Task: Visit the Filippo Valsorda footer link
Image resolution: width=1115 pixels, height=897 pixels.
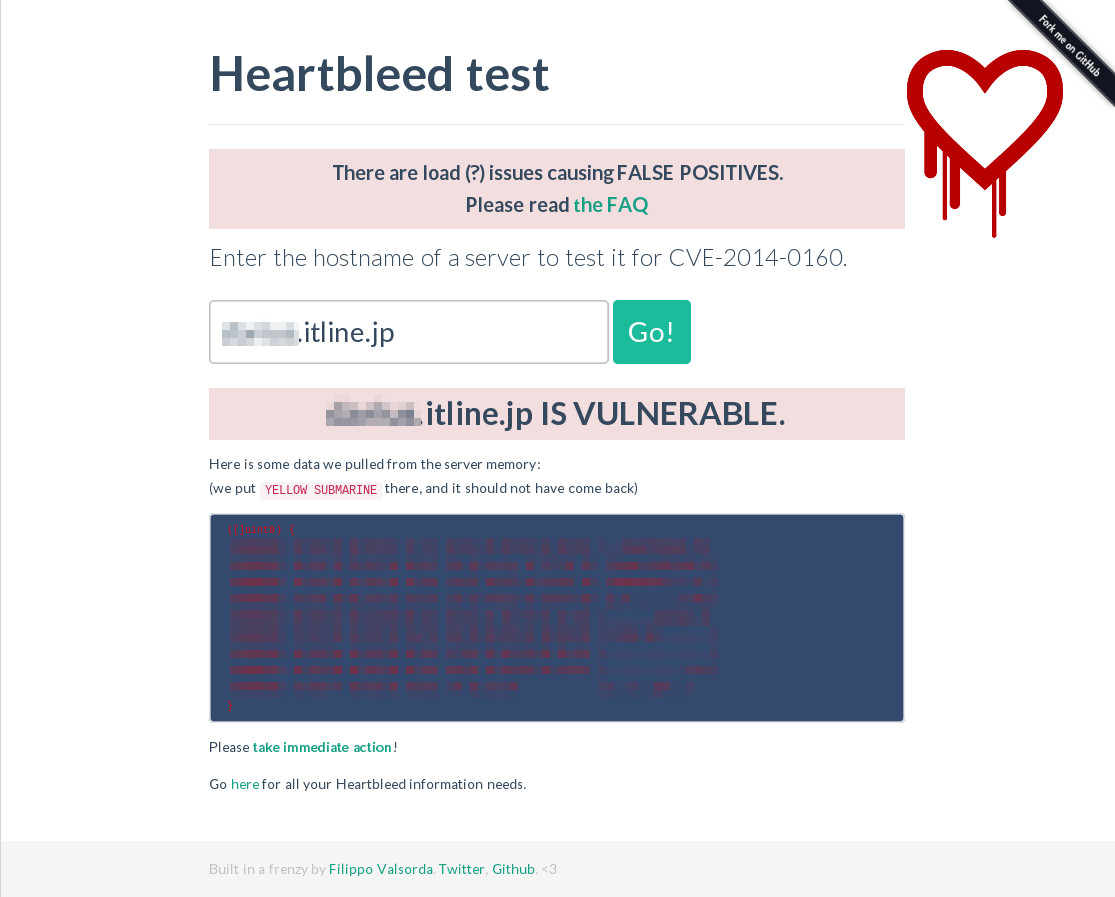Action: [380, 869]
